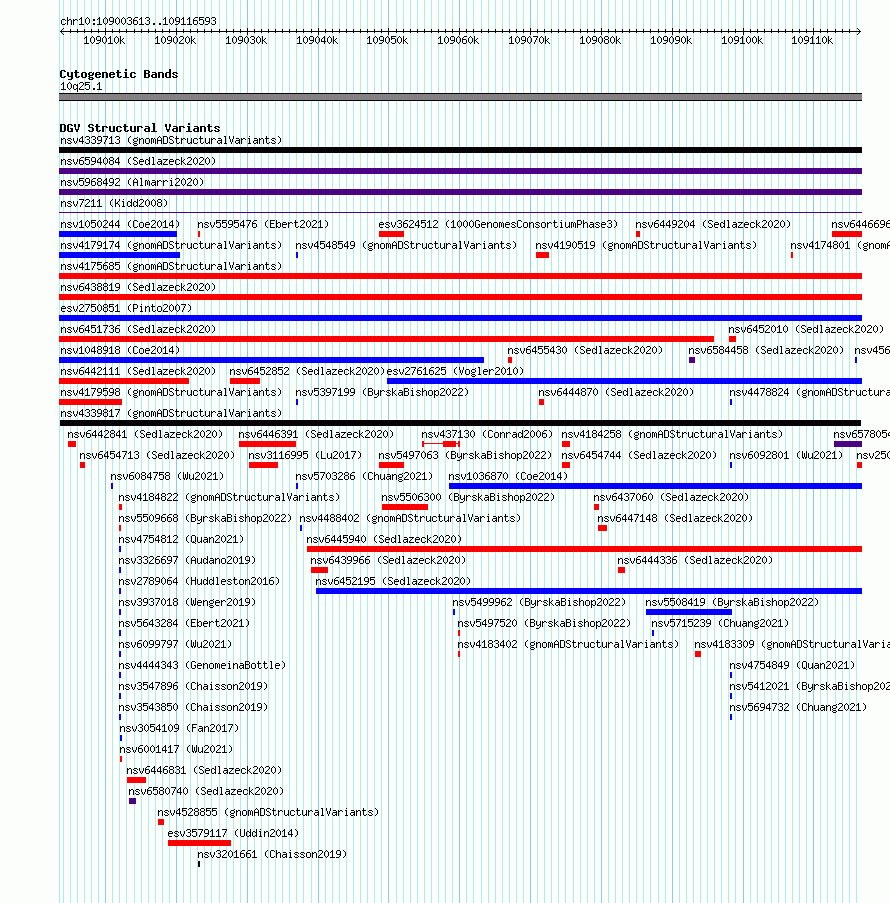Open nsv6444870 (Sedlazeck2020) label

pos(616,393)
